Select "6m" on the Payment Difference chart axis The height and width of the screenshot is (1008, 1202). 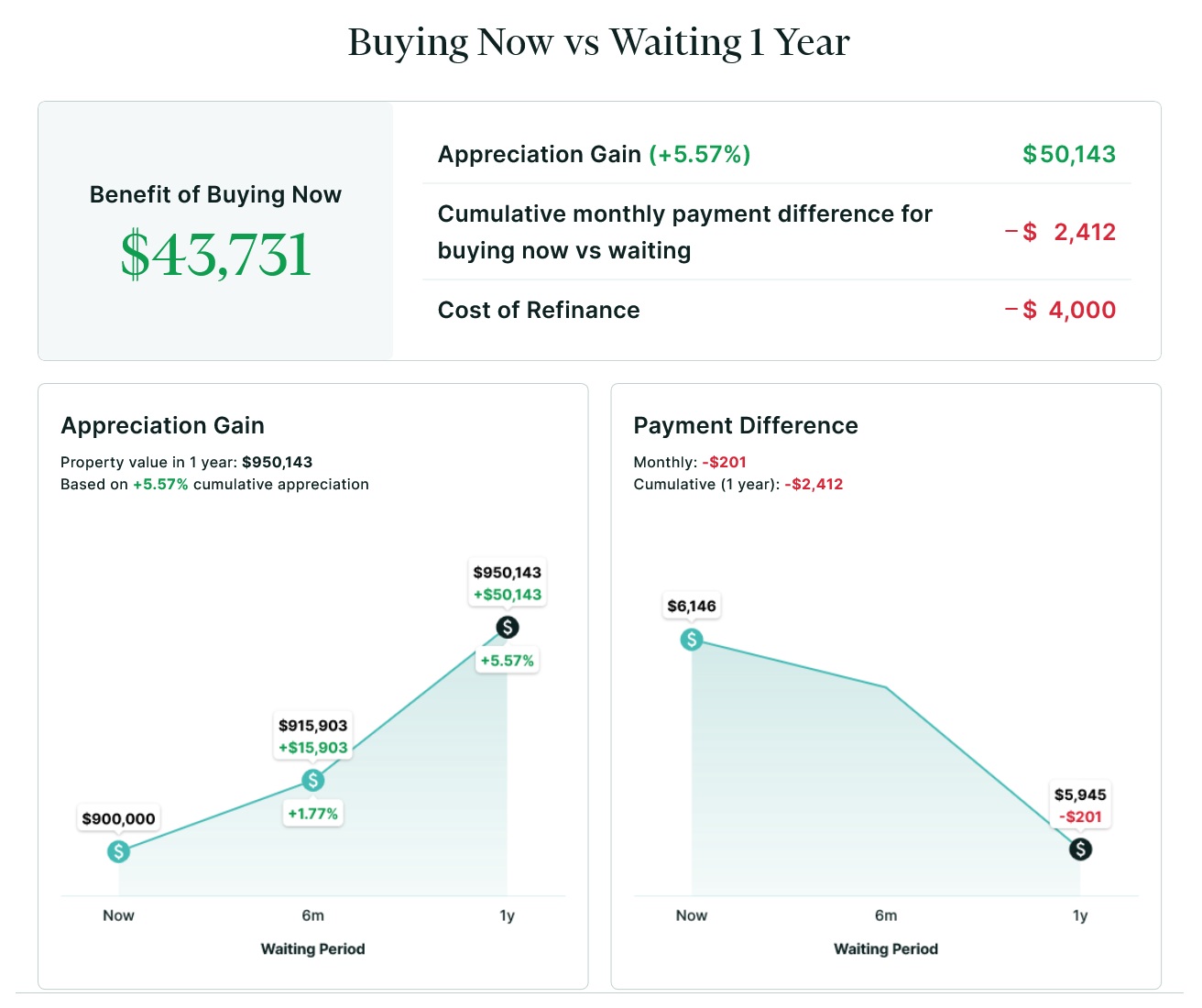point(886,915)
